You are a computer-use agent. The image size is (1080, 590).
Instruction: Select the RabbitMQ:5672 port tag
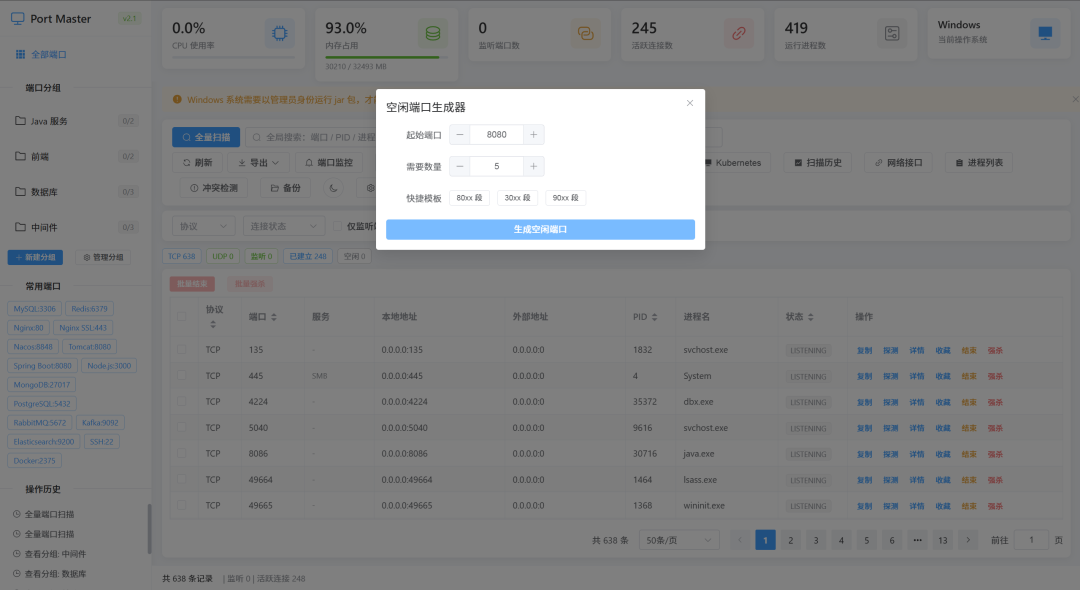point(40,423)
